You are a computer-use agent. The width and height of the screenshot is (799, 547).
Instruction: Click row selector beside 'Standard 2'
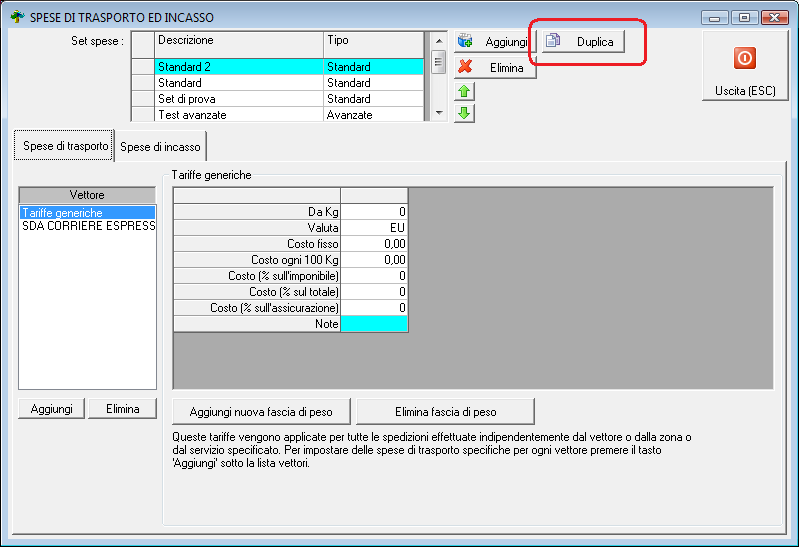[x=143, y=67]
